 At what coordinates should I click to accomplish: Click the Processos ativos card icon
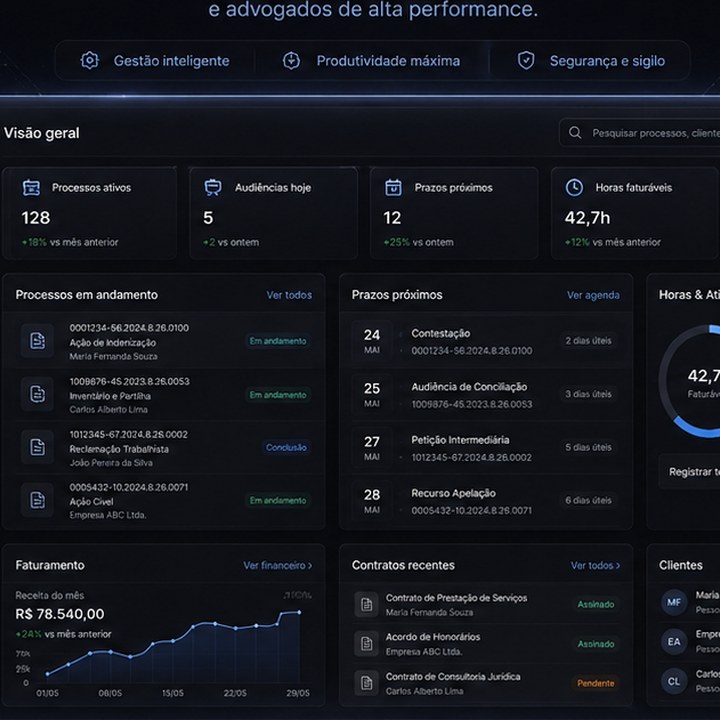point(31,187)
